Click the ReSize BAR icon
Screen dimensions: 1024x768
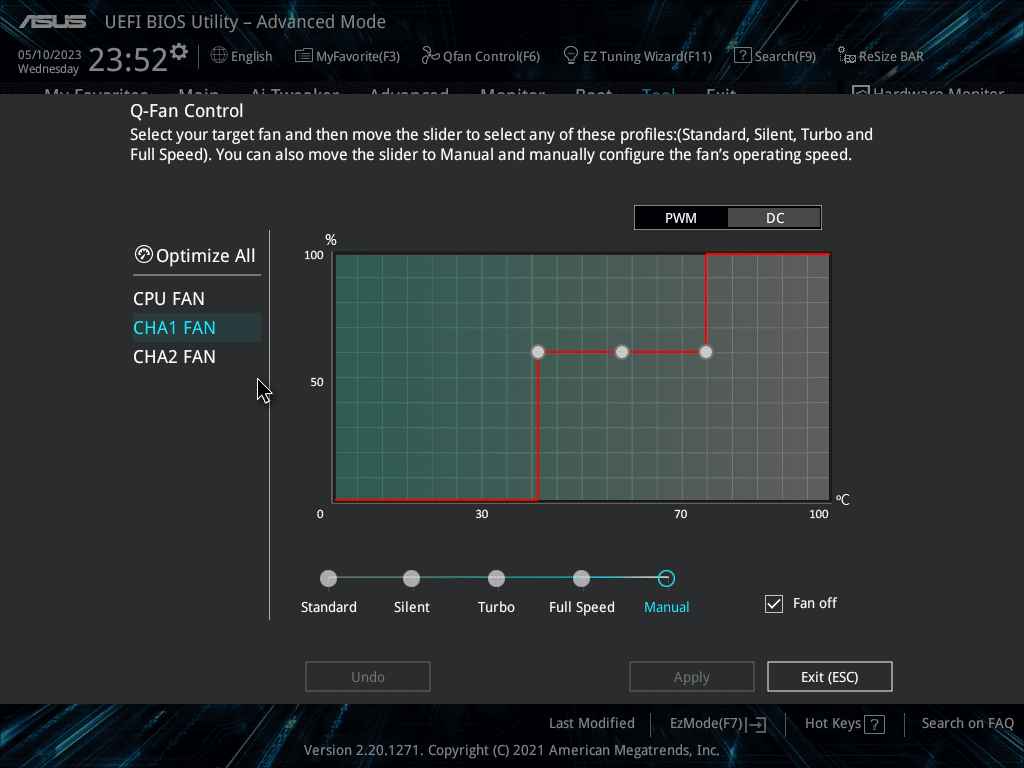(x=846, y=56)
